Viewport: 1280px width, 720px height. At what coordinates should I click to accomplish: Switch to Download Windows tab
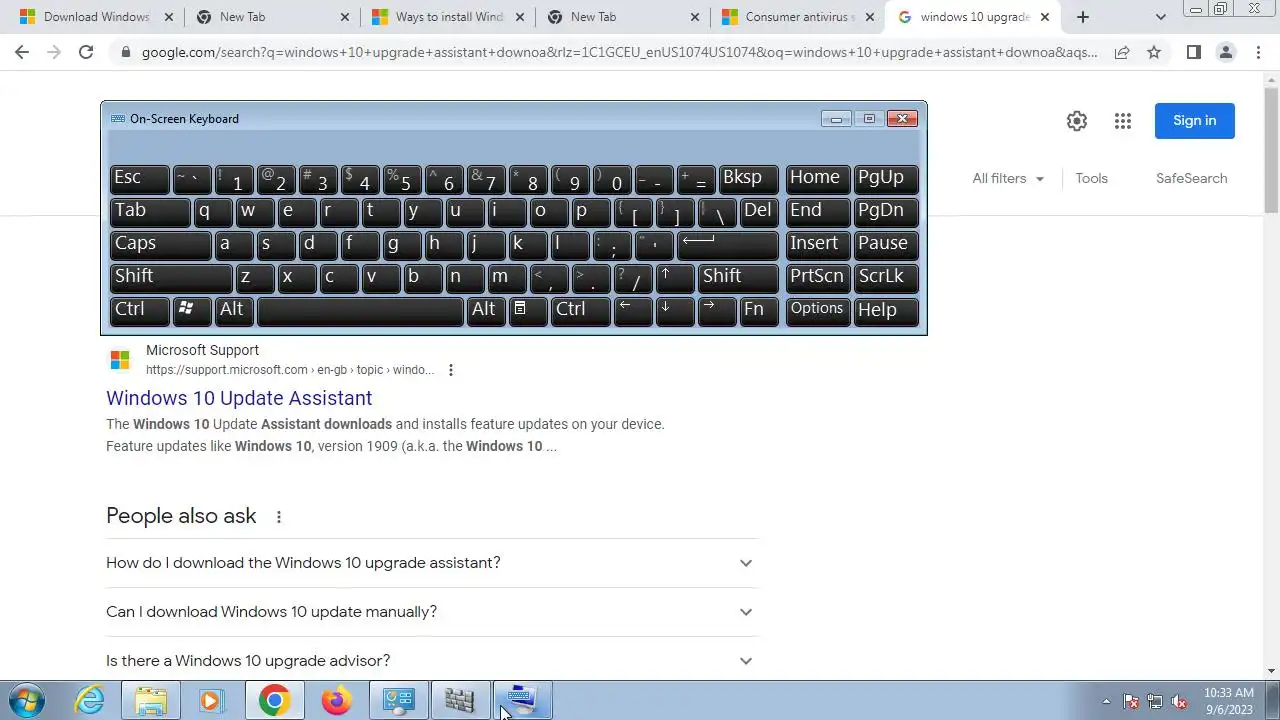(x=96, y=17)
